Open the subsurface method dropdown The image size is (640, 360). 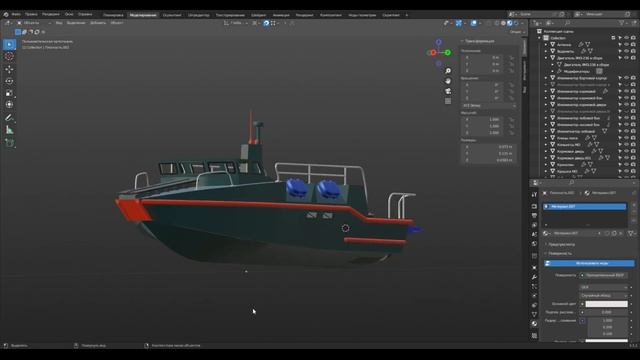604,296
